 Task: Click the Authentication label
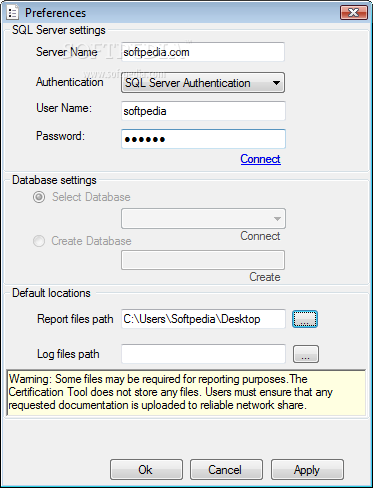70,82
